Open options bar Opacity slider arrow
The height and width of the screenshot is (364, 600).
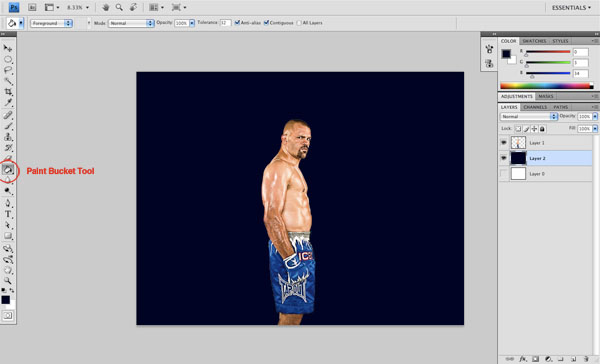(x=192, y=23)
